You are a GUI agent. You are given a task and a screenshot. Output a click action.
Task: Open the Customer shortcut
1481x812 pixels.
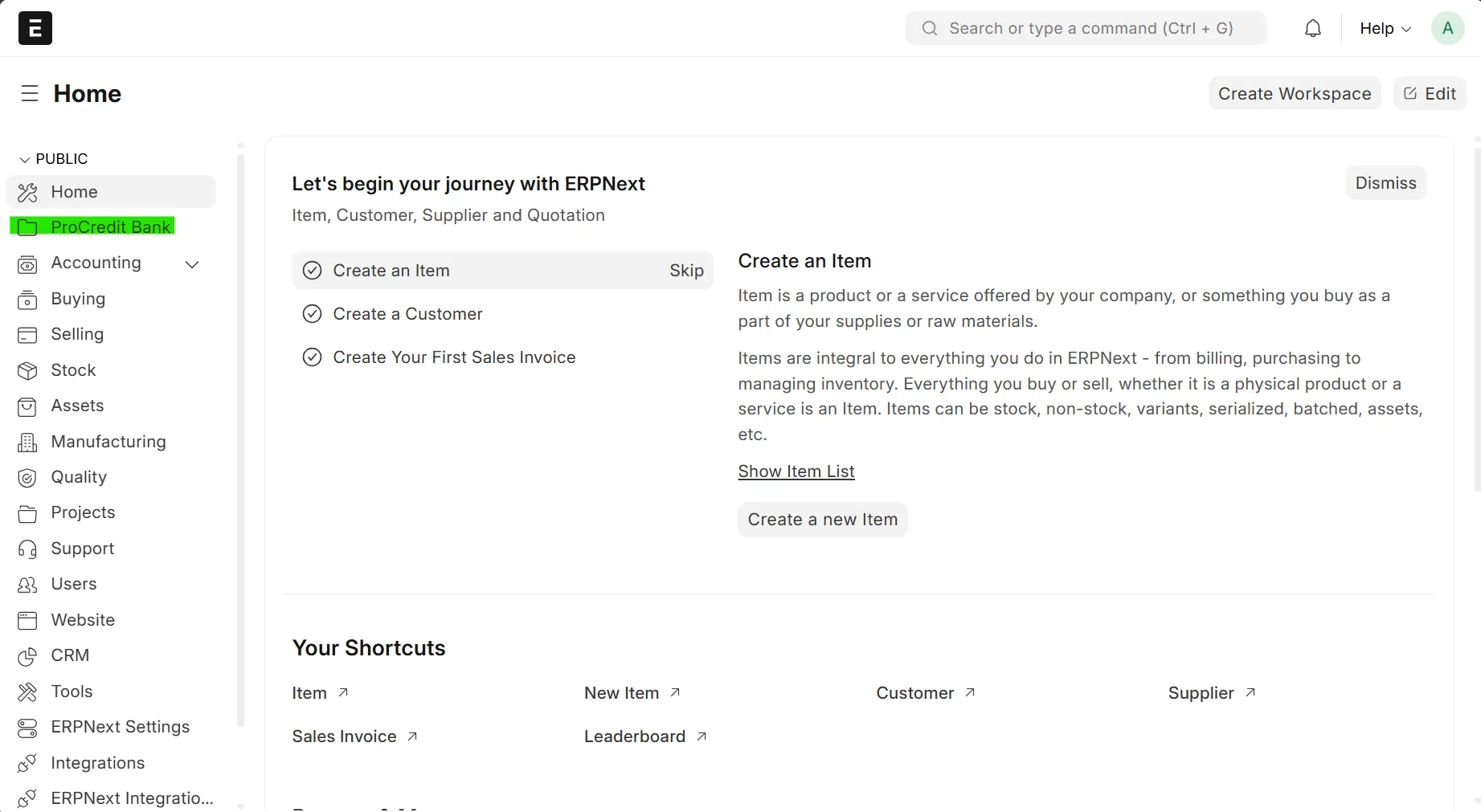tap(926, 692)
